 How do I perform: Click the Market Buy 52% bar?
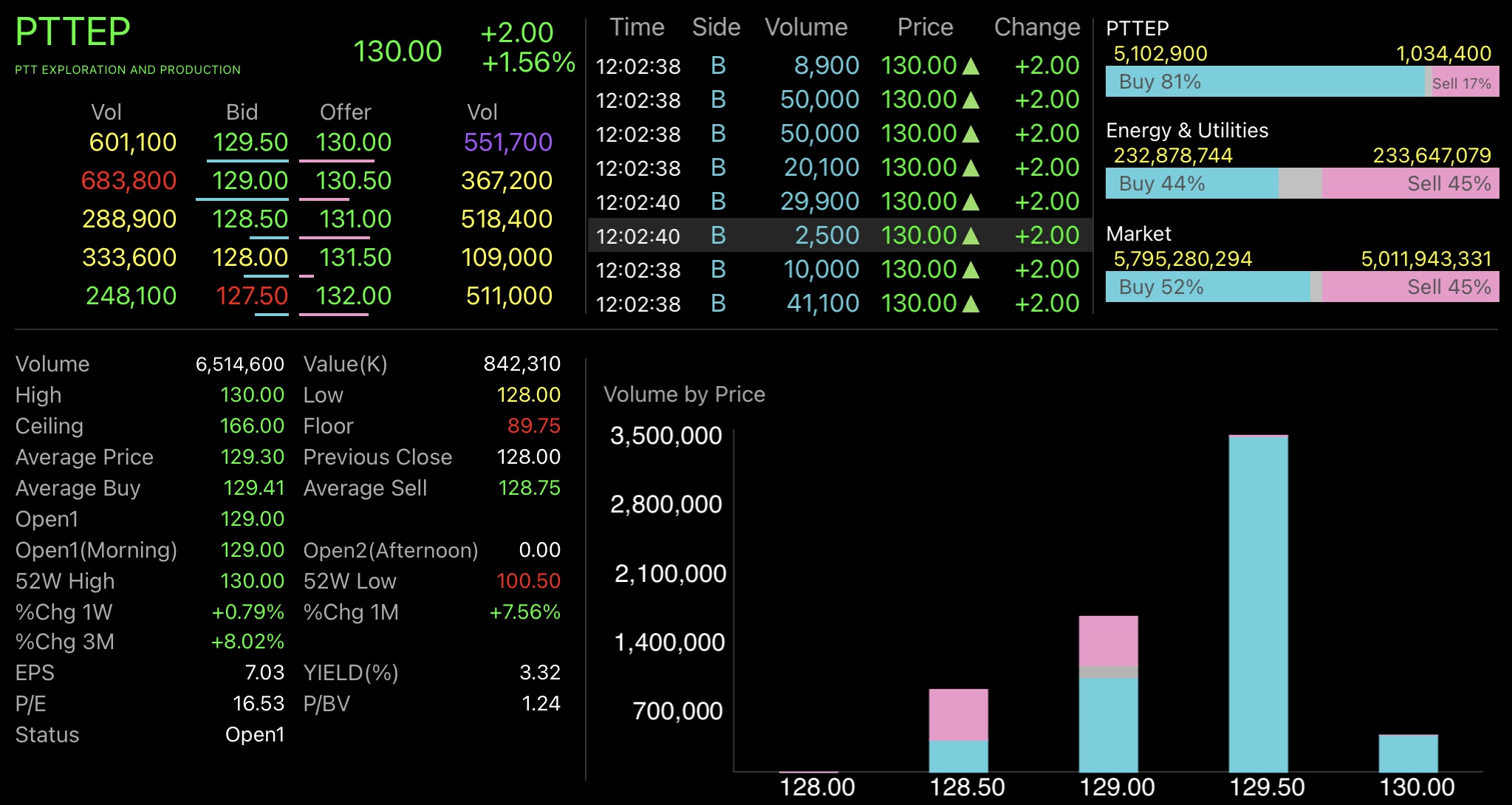point(1208,287)
